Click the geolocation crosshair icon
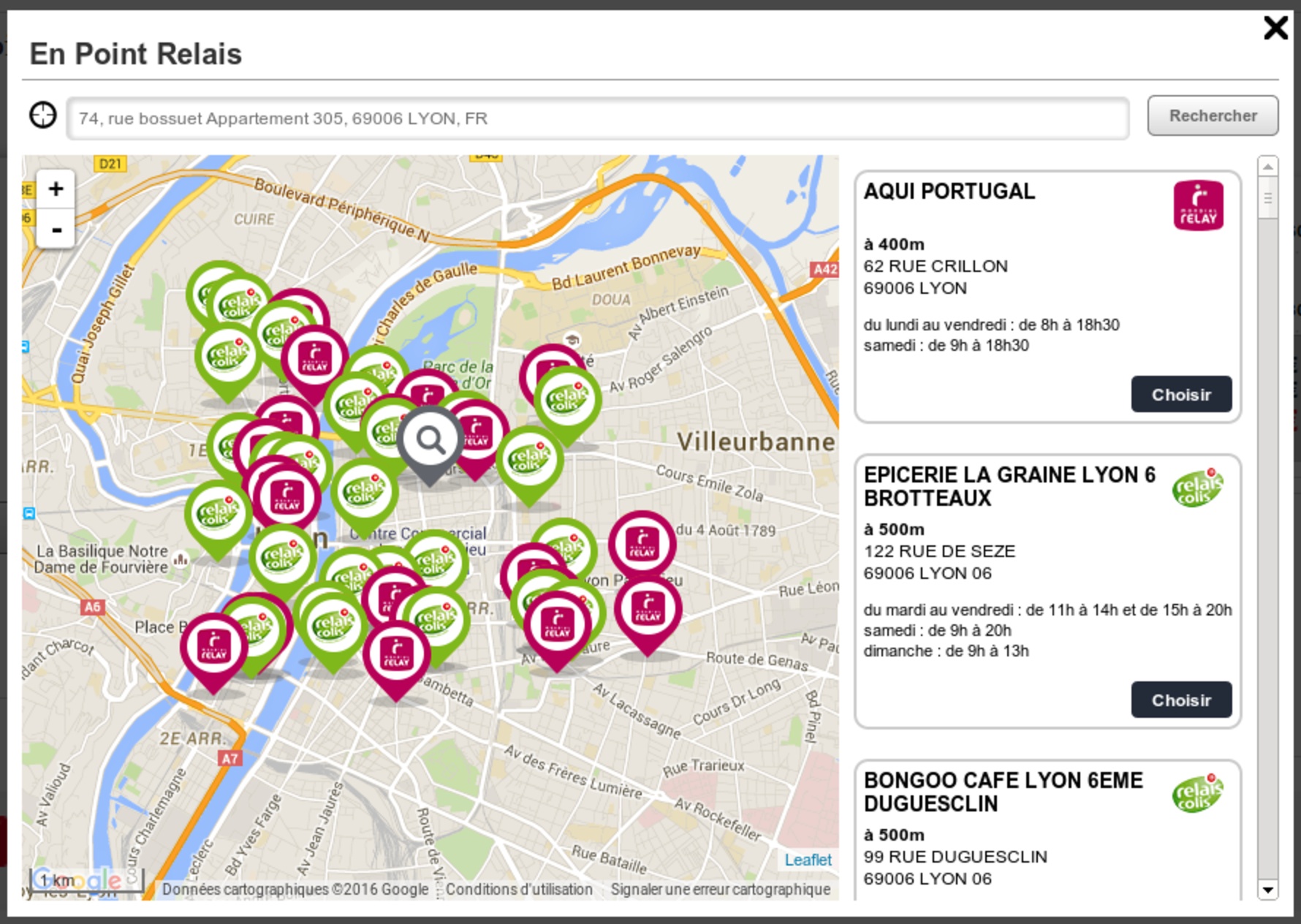 click(43, 115)
